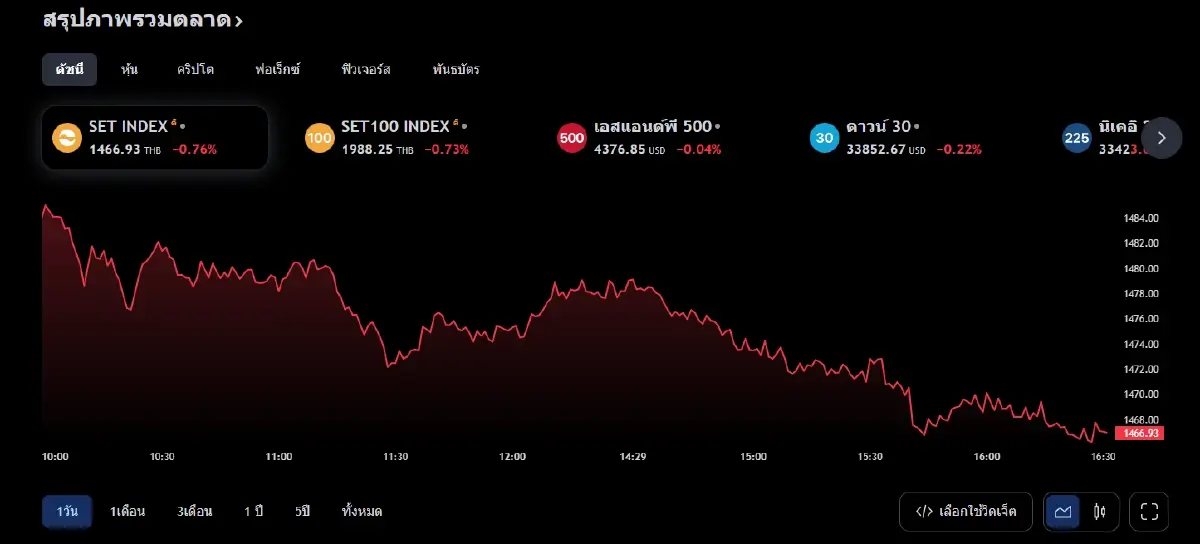Select the ดาวน์ 30 card

coord(911,138)
